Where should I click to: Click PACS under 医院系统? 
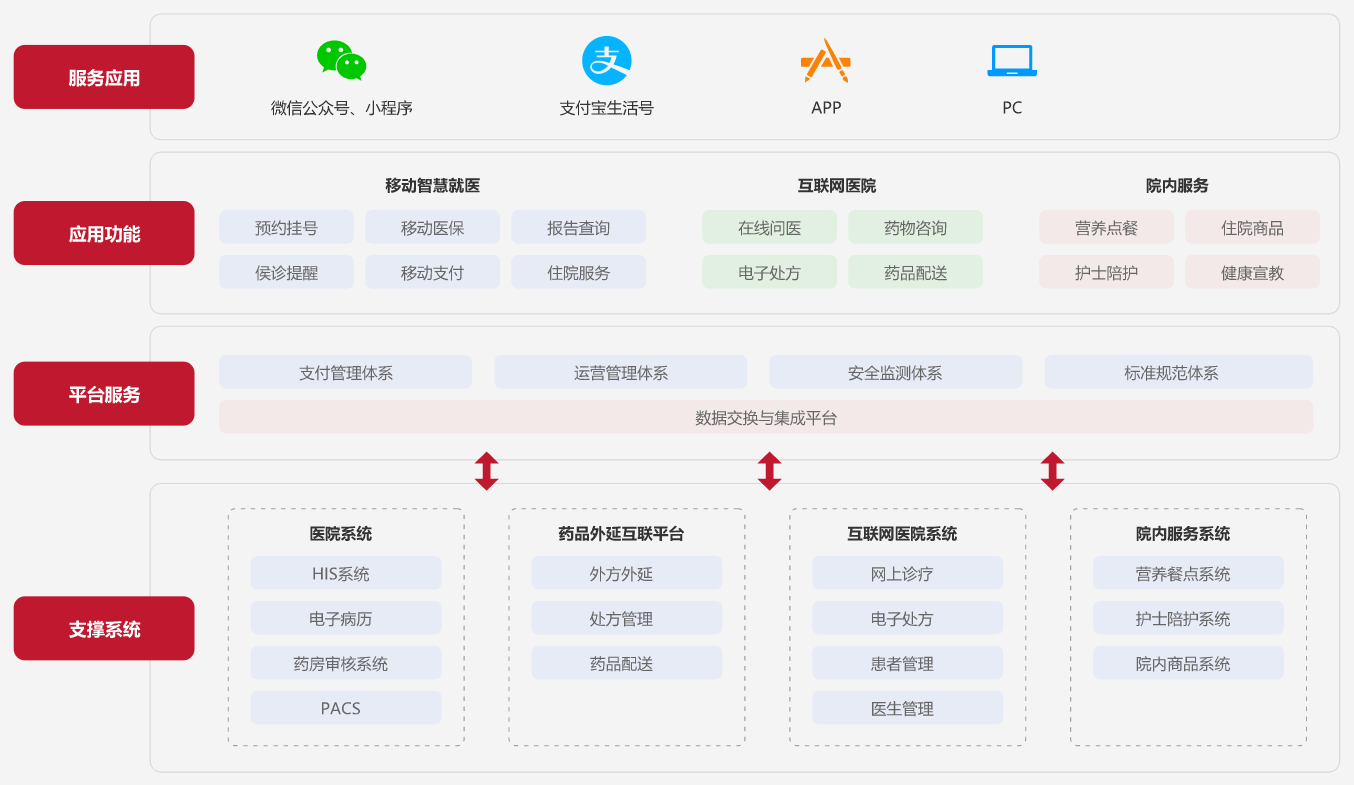click(345, 708)
